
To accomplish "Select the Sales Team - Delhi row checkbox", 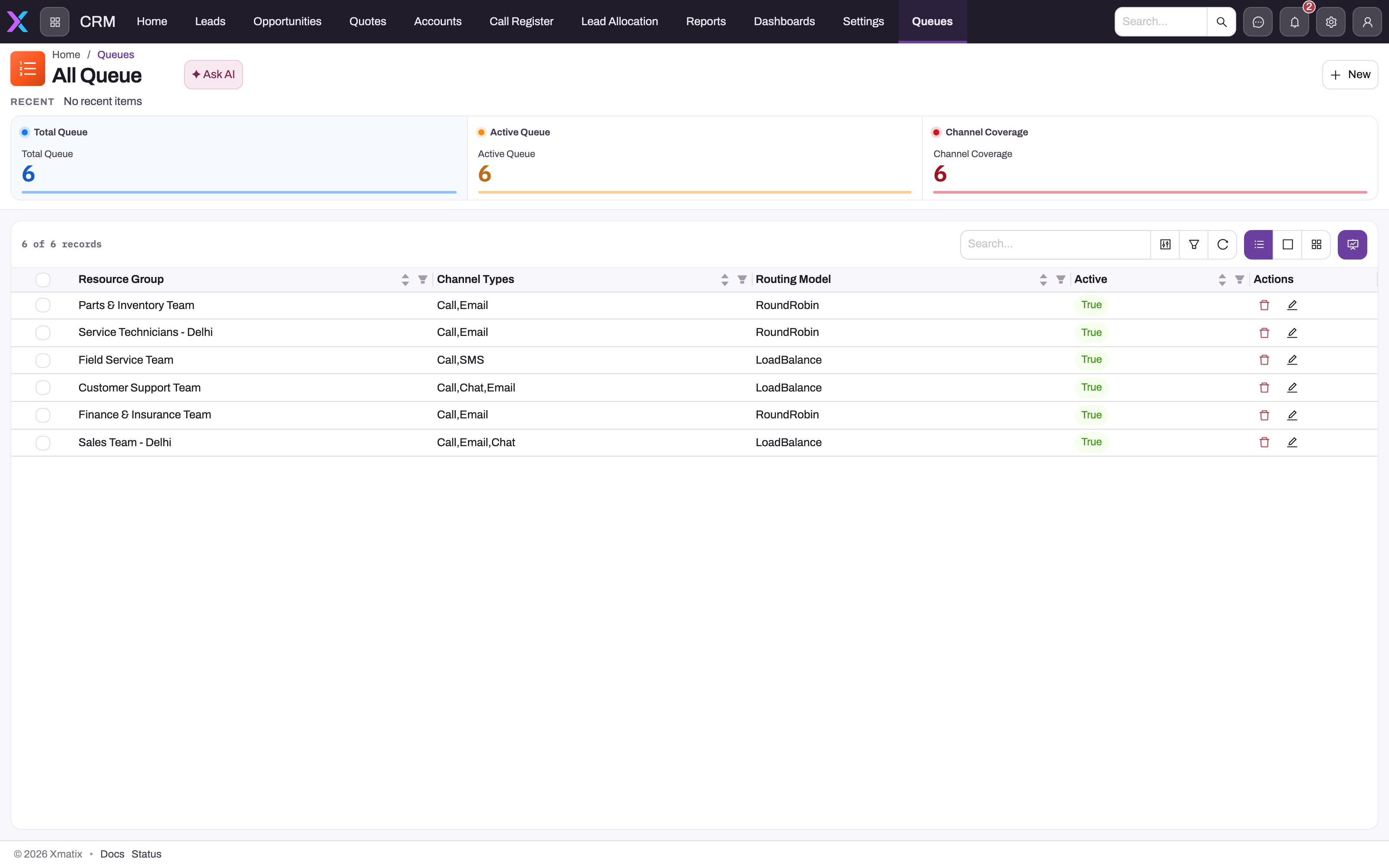I will pos(43,443).
